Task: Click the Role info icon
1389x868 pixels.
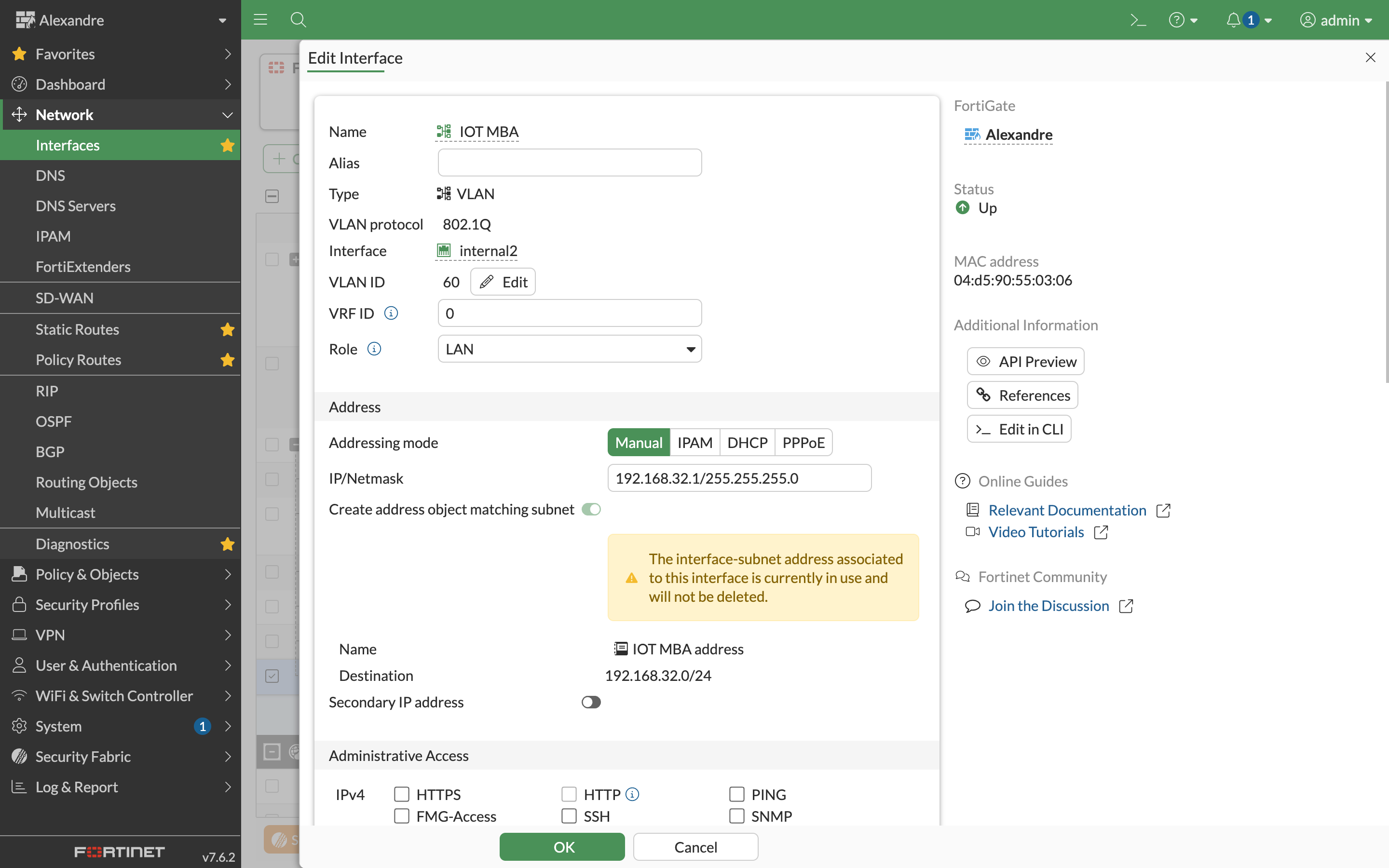Action: 374,349
